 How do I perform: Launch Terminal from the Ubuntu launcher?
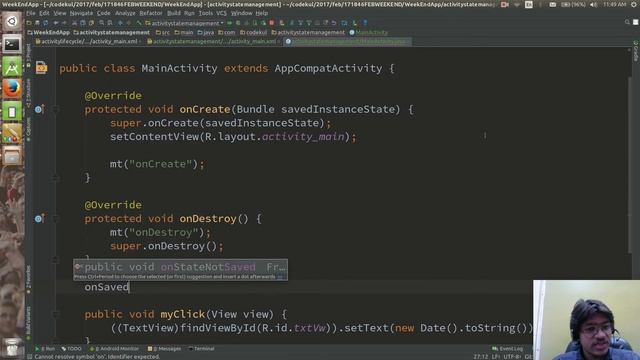pos(12,44)
